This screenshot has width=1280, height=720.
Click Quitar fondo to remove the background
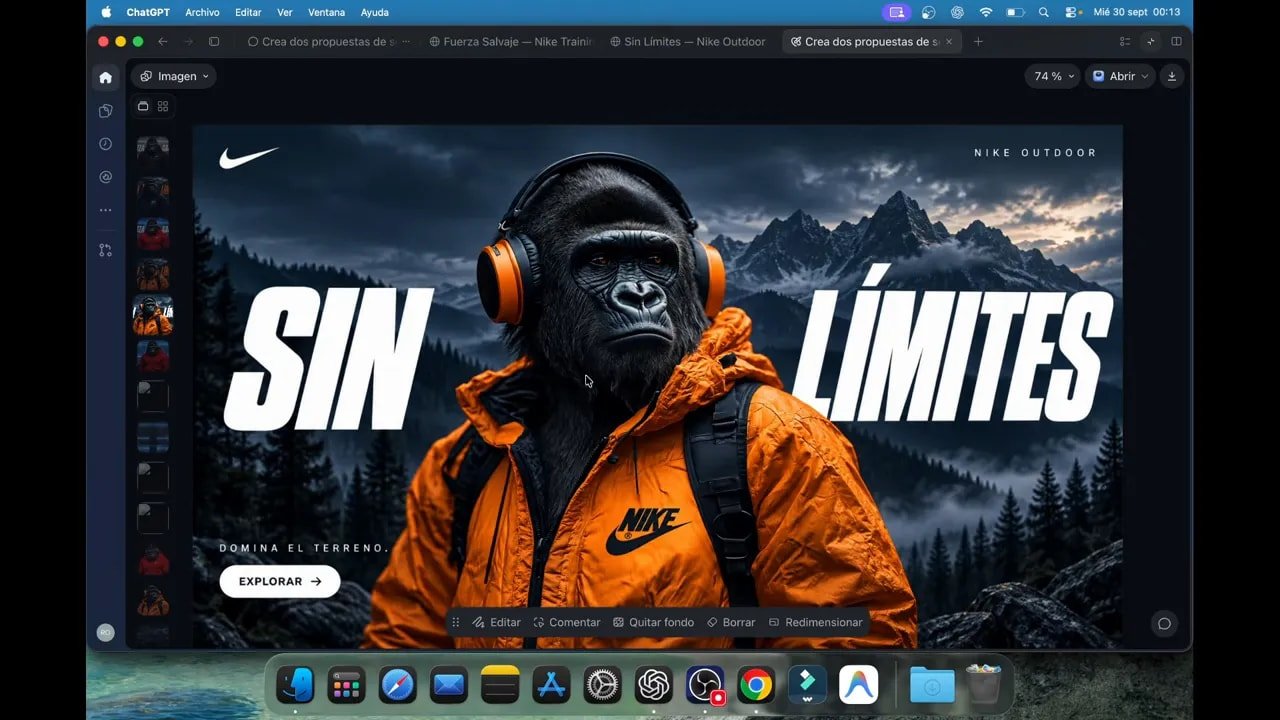pos(653,622)
